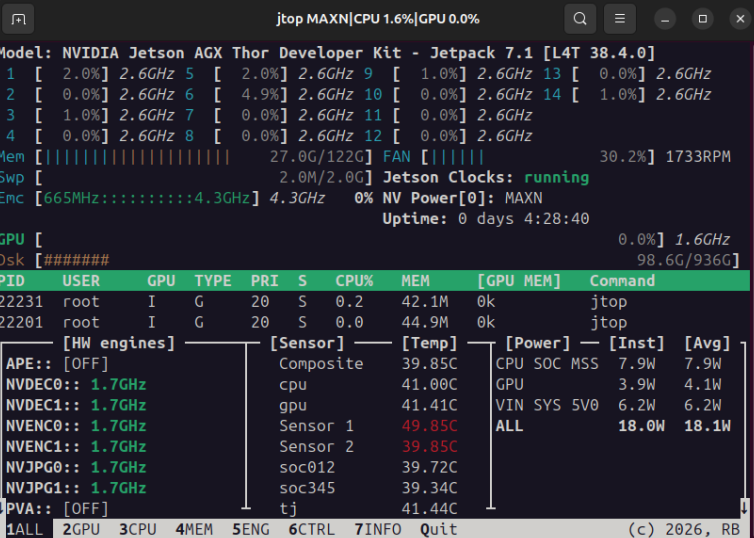Click the soc012 sensor row
The height and width of the screenshot is (538, 754).
coord(368,467)
